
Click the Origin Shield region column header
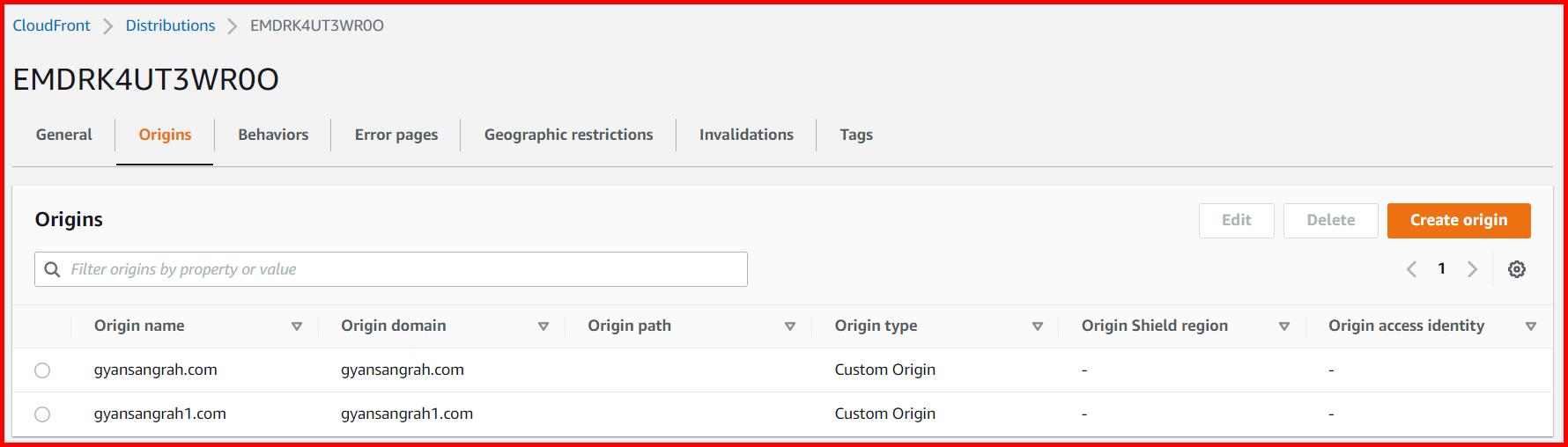[1155, 326]
